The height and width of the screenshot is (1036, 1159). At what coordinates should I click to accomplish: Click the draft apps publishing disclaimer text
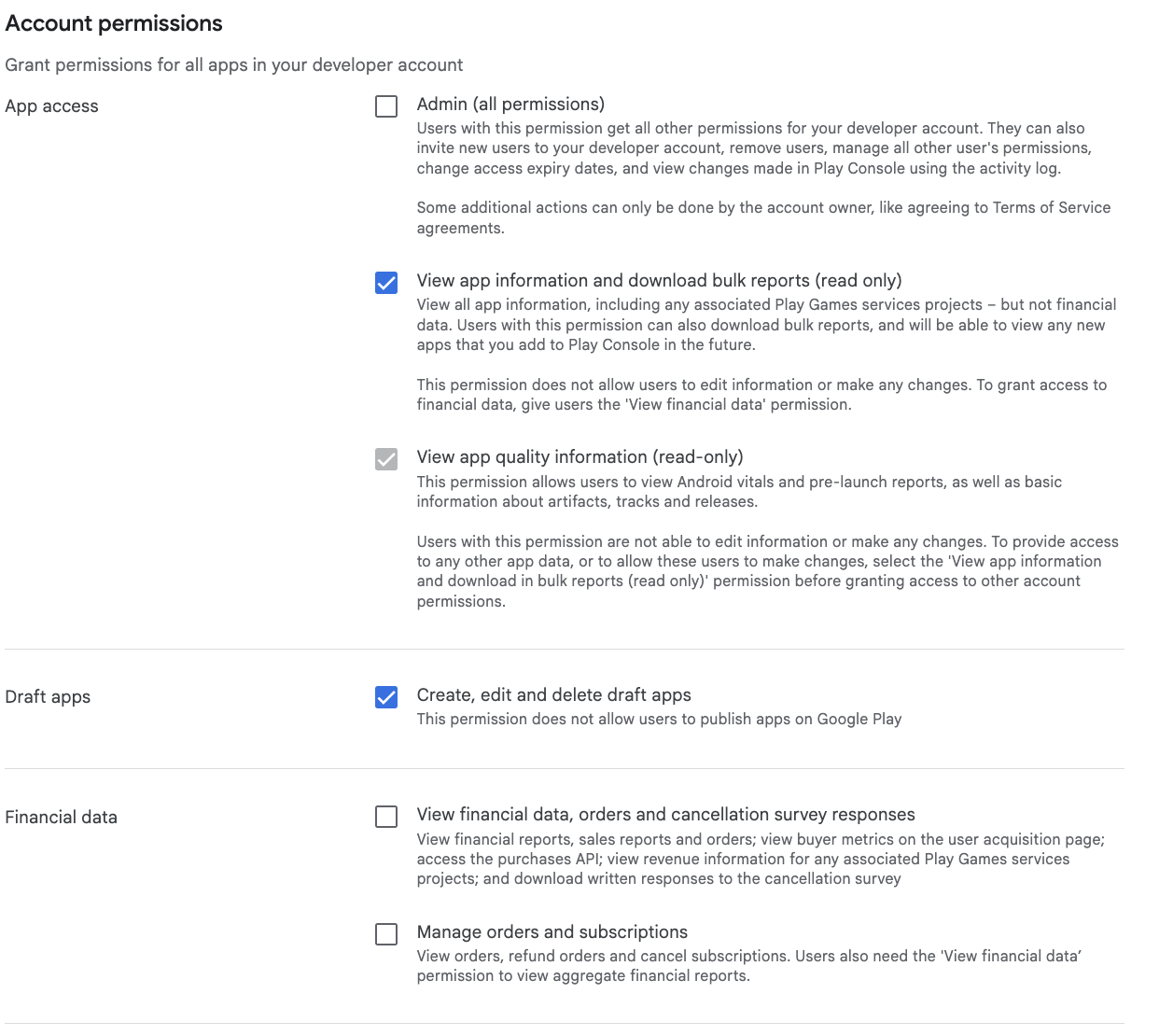coord(659,719)
